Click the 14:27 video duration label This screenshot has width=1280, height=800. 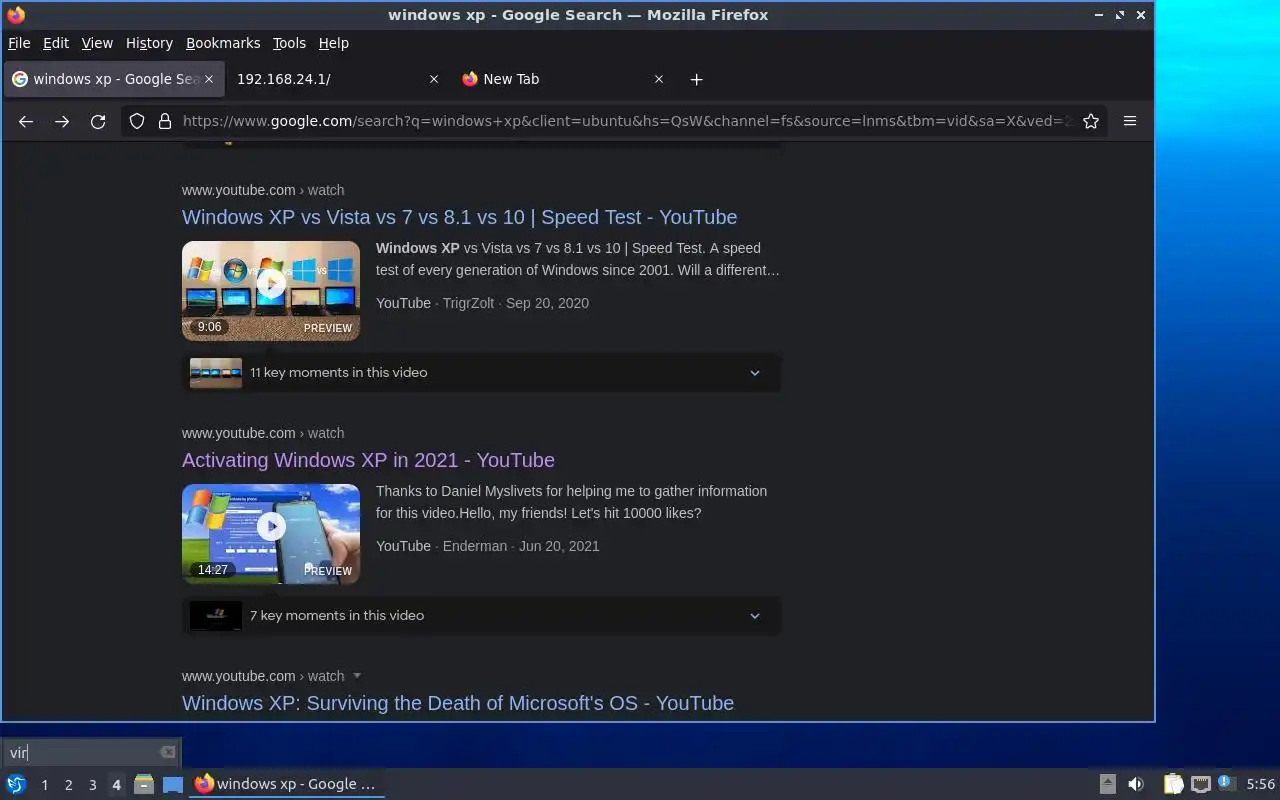pyautogui.click(x=212, y=570)
